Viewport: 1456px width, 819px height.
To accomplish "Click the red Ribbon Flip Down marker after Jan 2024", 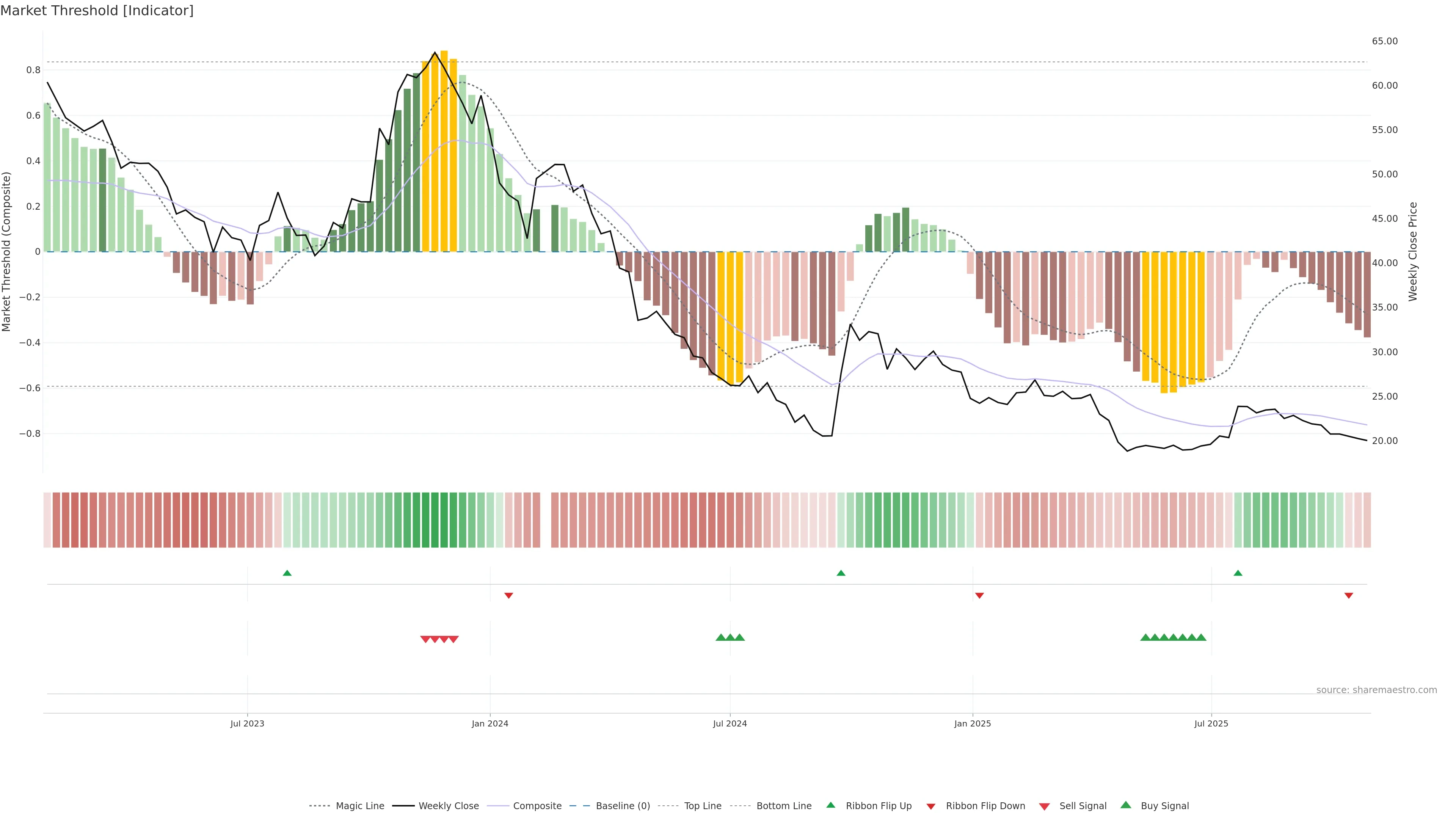I will coord(509,595).
